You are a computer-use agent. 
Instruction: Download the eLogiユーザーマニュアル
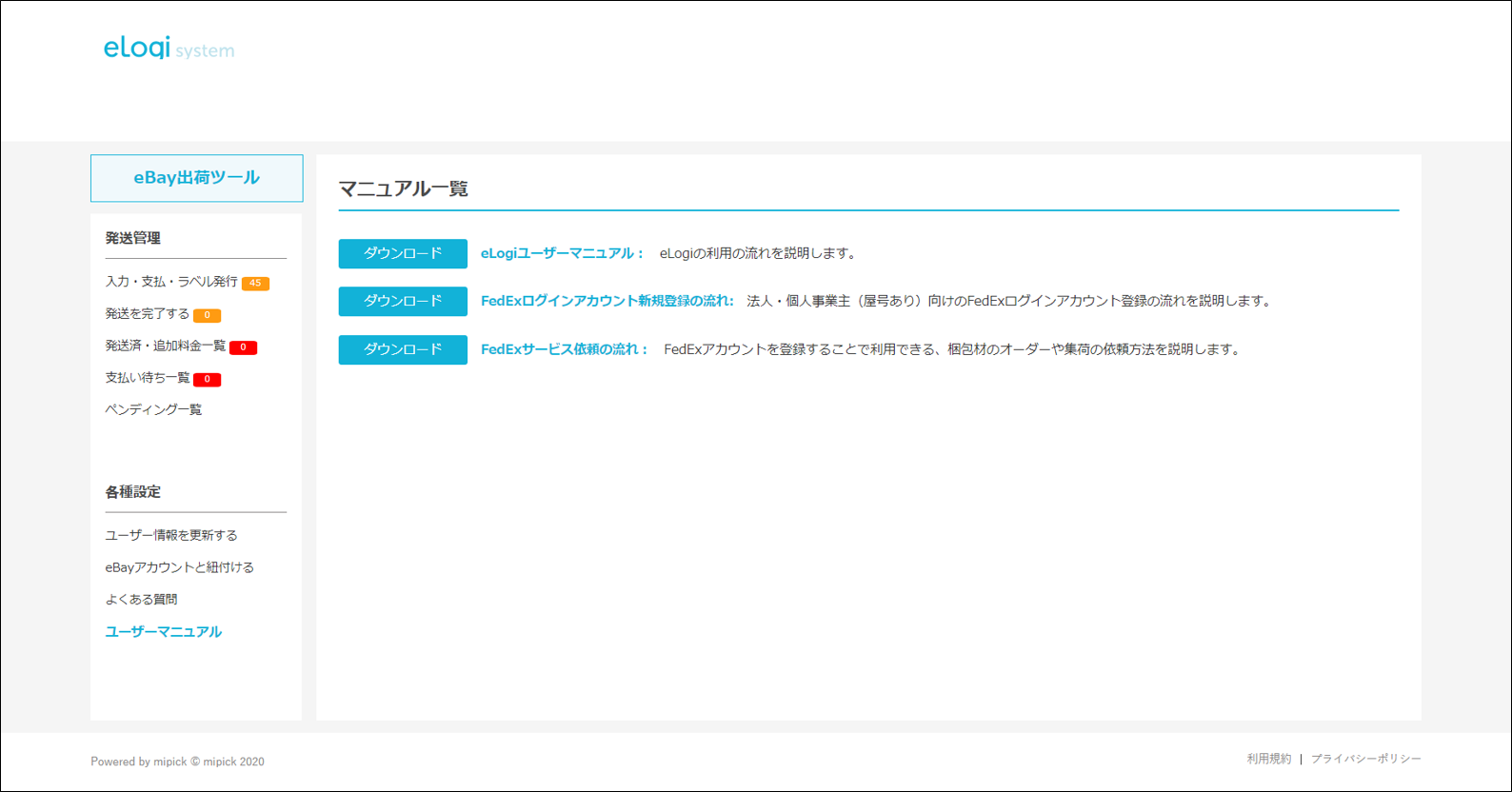[403, 253]
